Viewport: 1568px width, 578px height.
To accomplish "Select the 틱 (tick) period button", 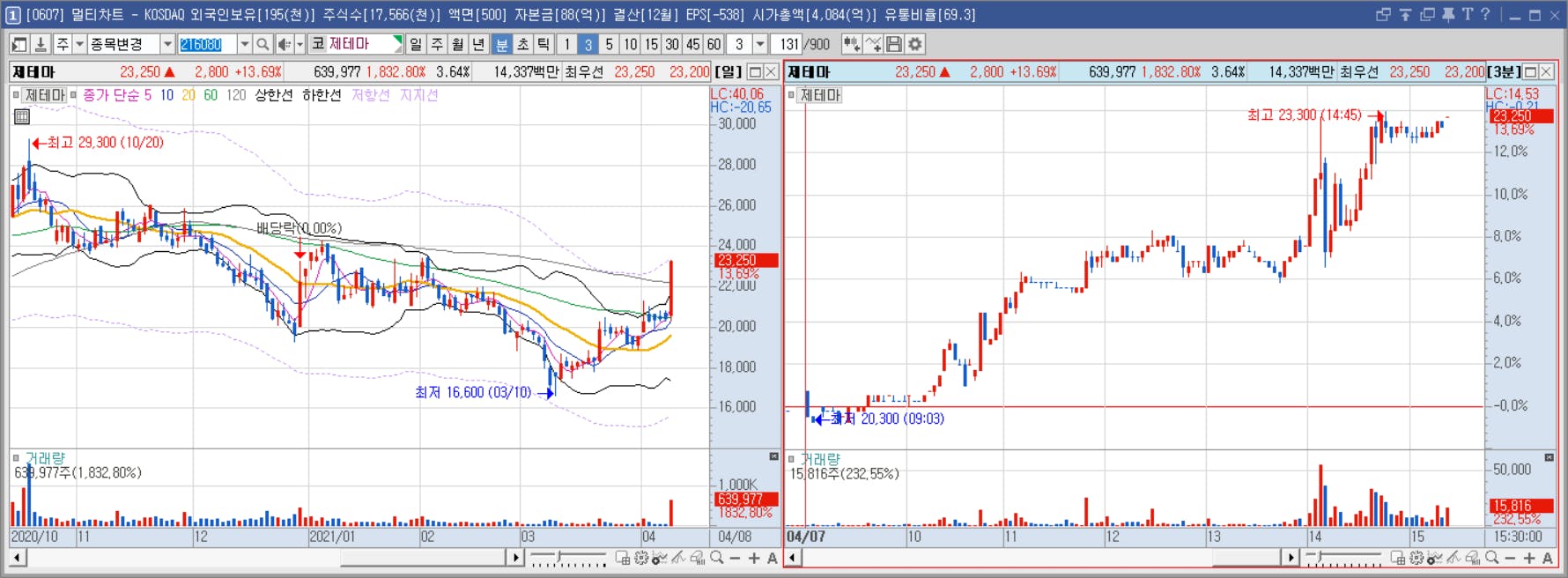I will (544, 44).
